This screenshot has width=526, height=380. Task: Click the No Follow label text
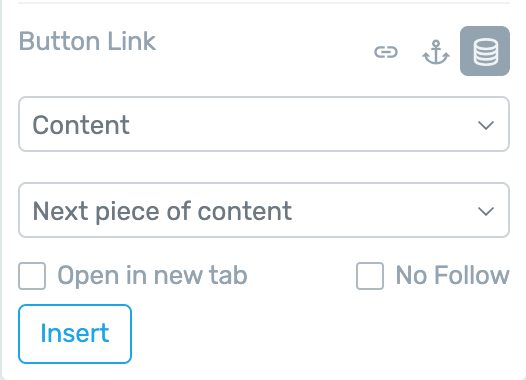[453, 275]
